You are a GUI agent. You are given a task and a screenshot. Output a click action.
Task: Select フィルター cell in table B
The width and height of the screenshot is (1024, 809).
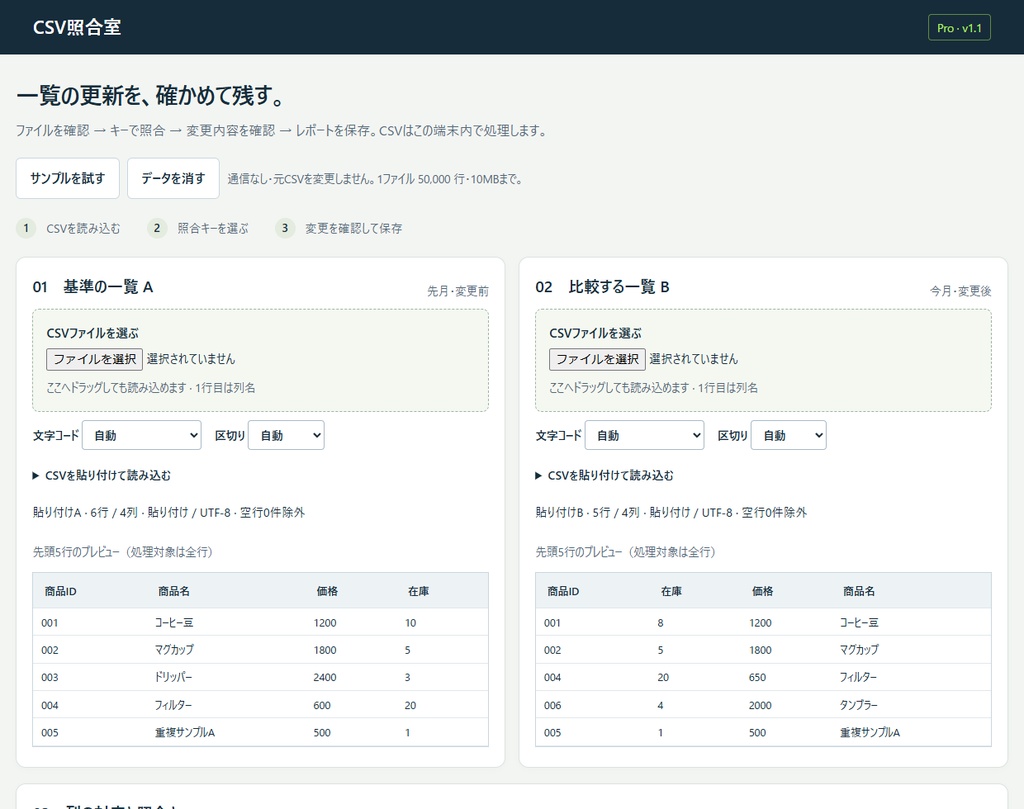click(858, 678)
